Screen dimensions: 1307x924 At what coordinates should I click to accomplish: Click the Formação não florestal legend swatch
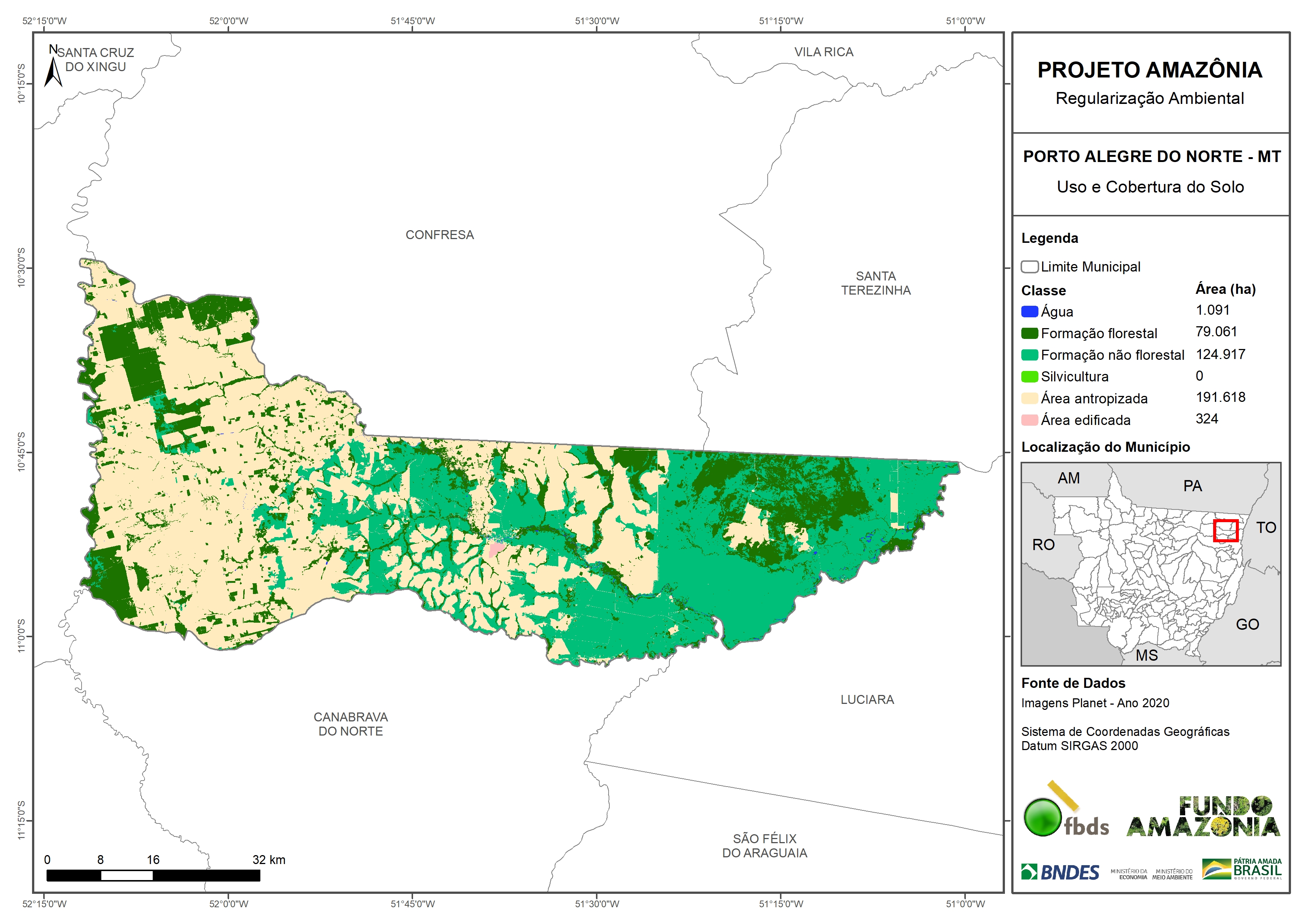click(1029, 355)
